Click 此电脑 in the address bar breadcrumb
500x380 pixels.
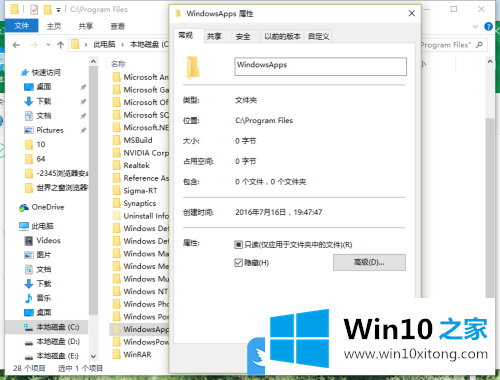click(104, 45)
